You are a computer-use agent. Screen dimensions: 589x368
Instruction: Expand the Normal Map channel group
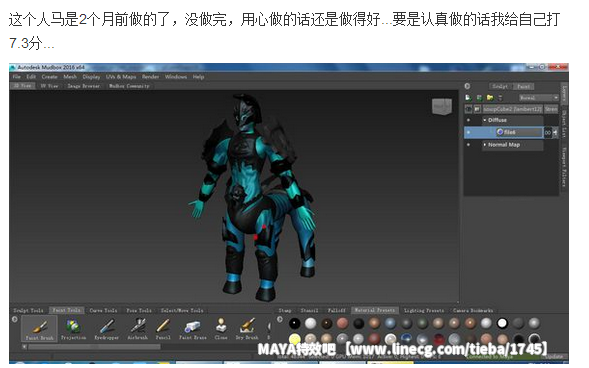tap(485, 145)
